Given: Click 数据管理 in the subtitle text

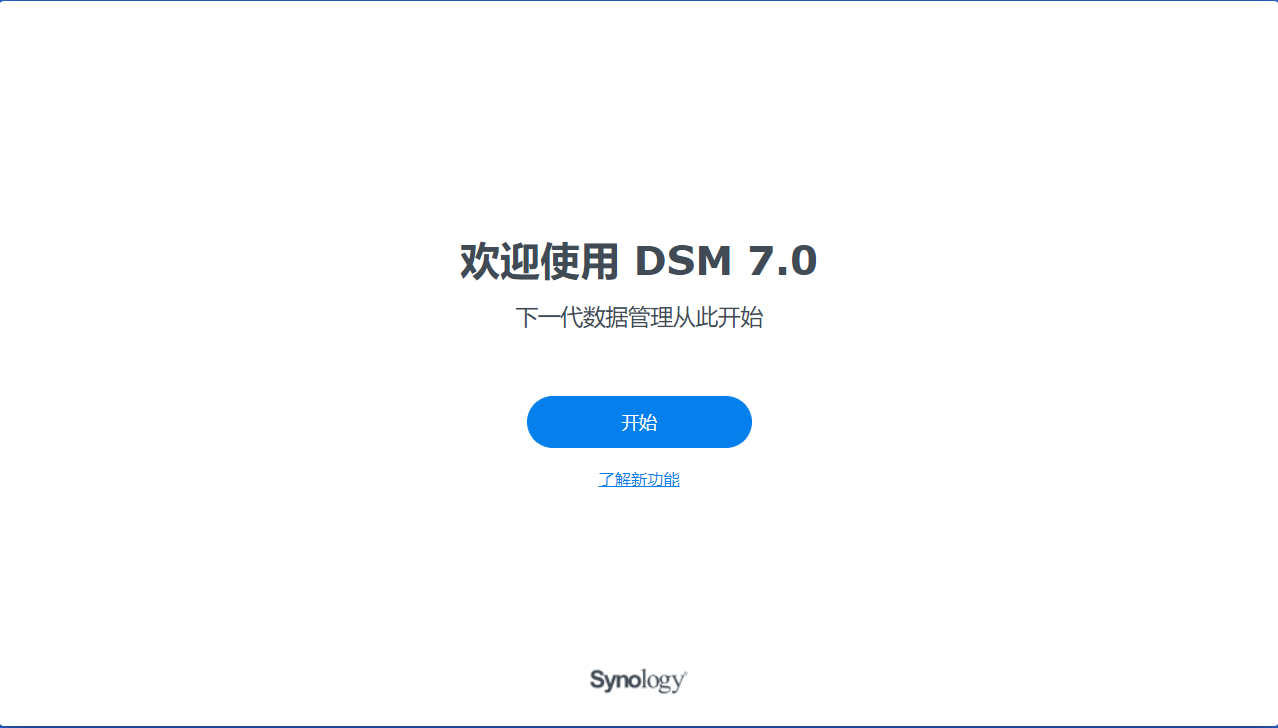Looking at the screenshot, I should tap(629, 318).
